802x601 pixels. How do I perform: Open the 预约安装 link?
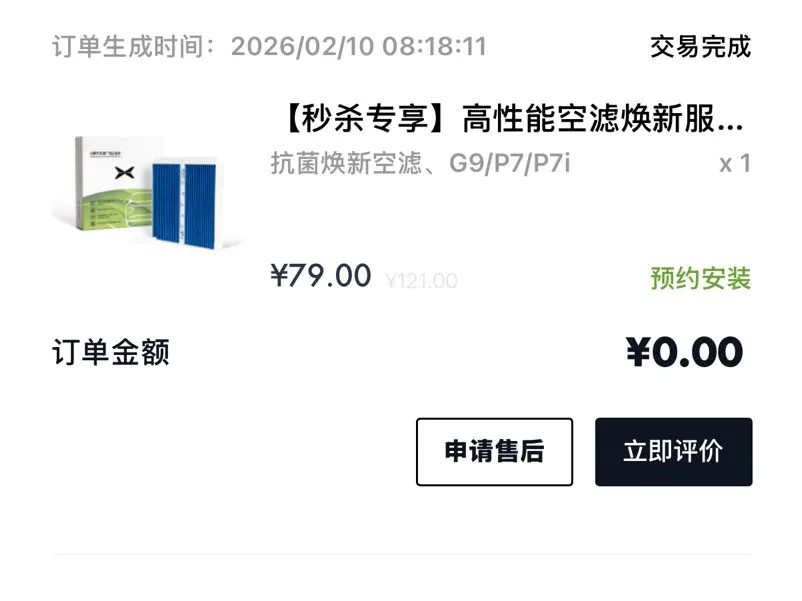point(700,278)
